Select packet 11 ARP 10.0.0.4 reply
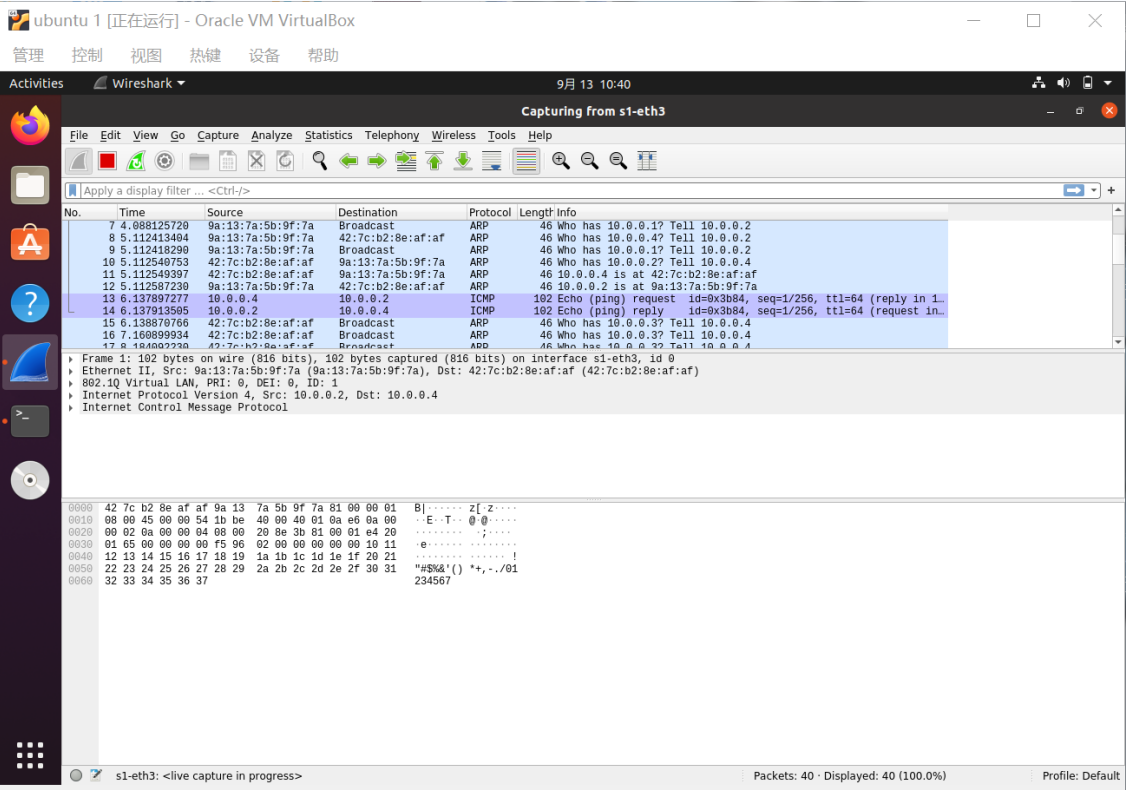Image resolution: width=1126 pixels, height=790 pixels. pos(506,274)
